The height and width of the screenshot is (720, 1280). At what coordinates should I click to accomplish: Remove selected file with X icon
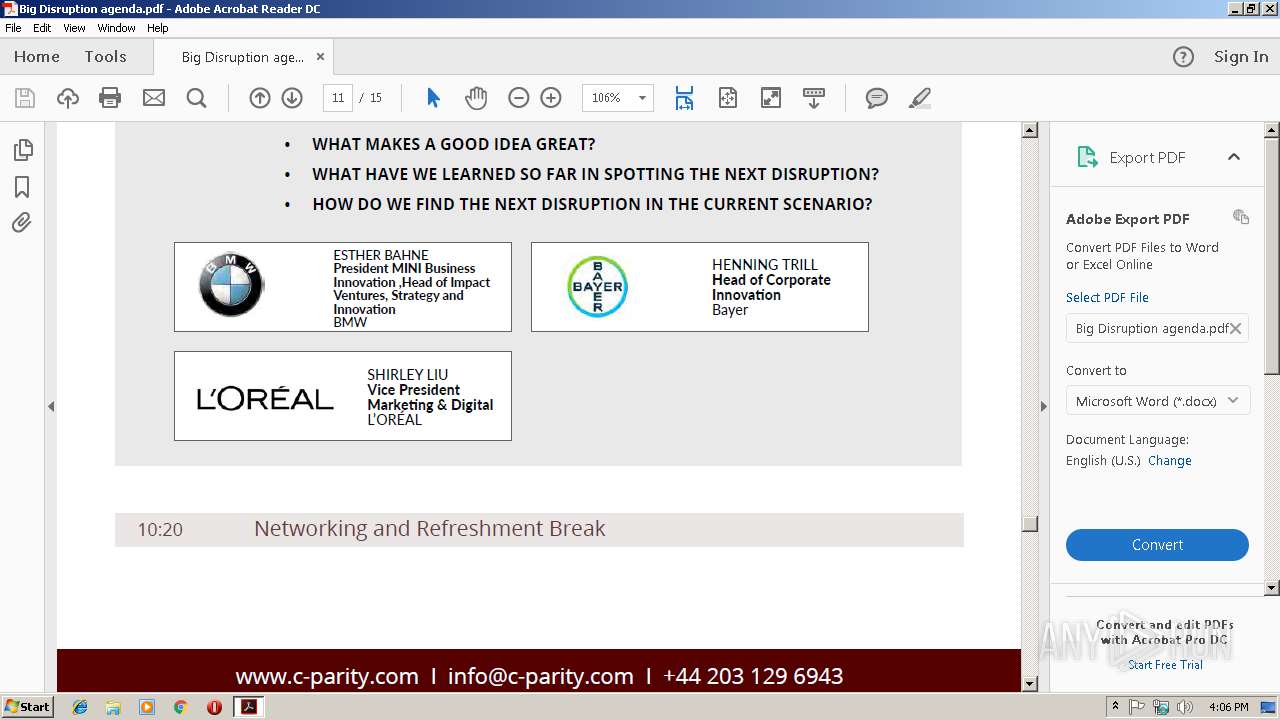[x=1236, y=328]
